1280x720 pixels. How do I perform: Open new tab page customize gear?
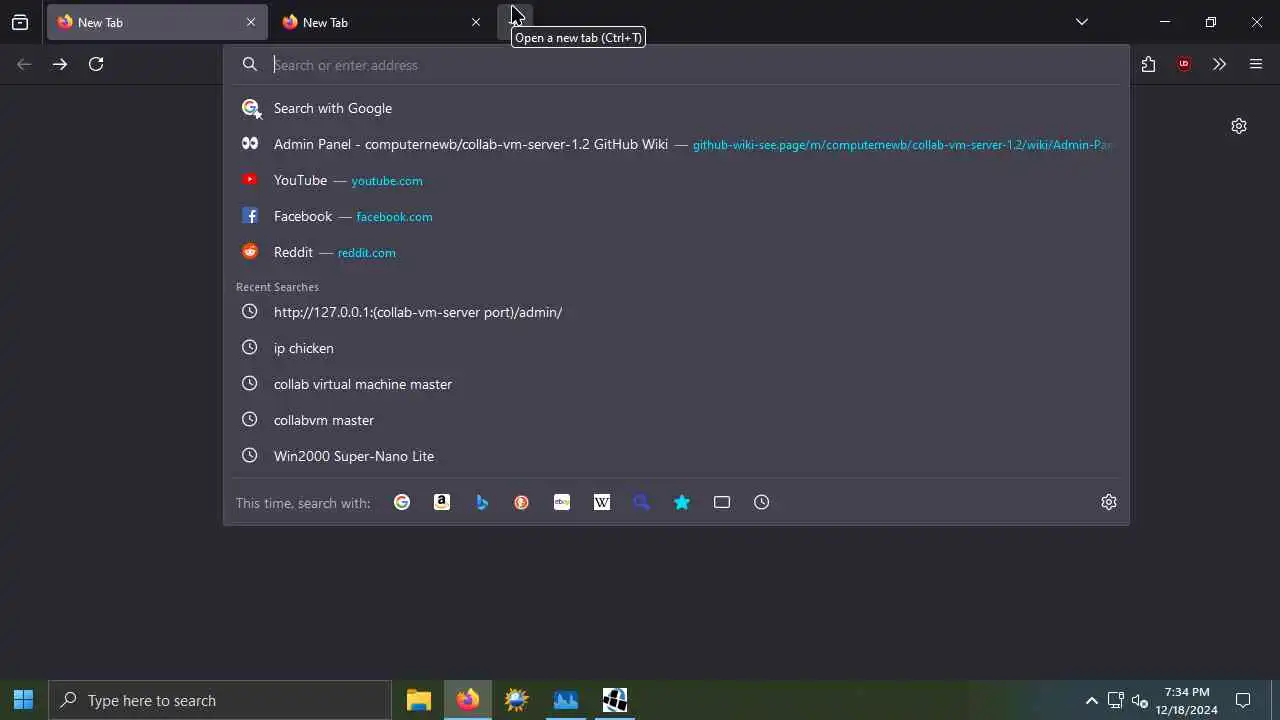pos(1239,126)
